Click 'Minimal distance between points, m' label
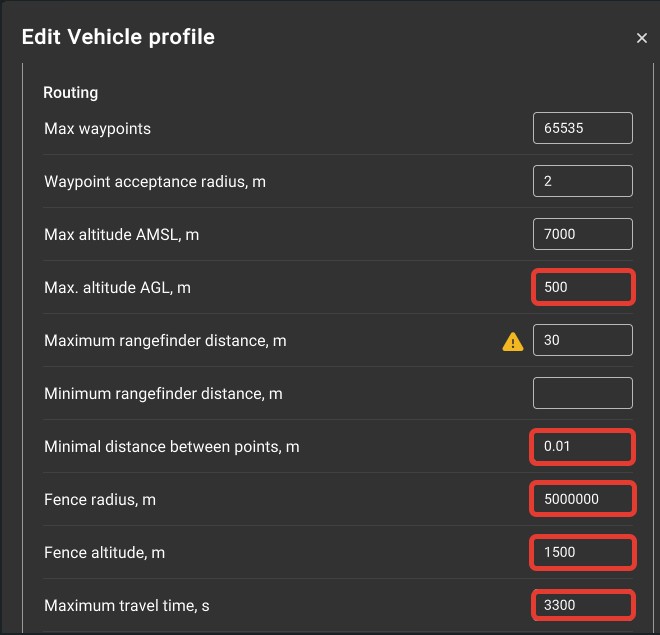The image size is (660, 635). (x=172, y=447)
